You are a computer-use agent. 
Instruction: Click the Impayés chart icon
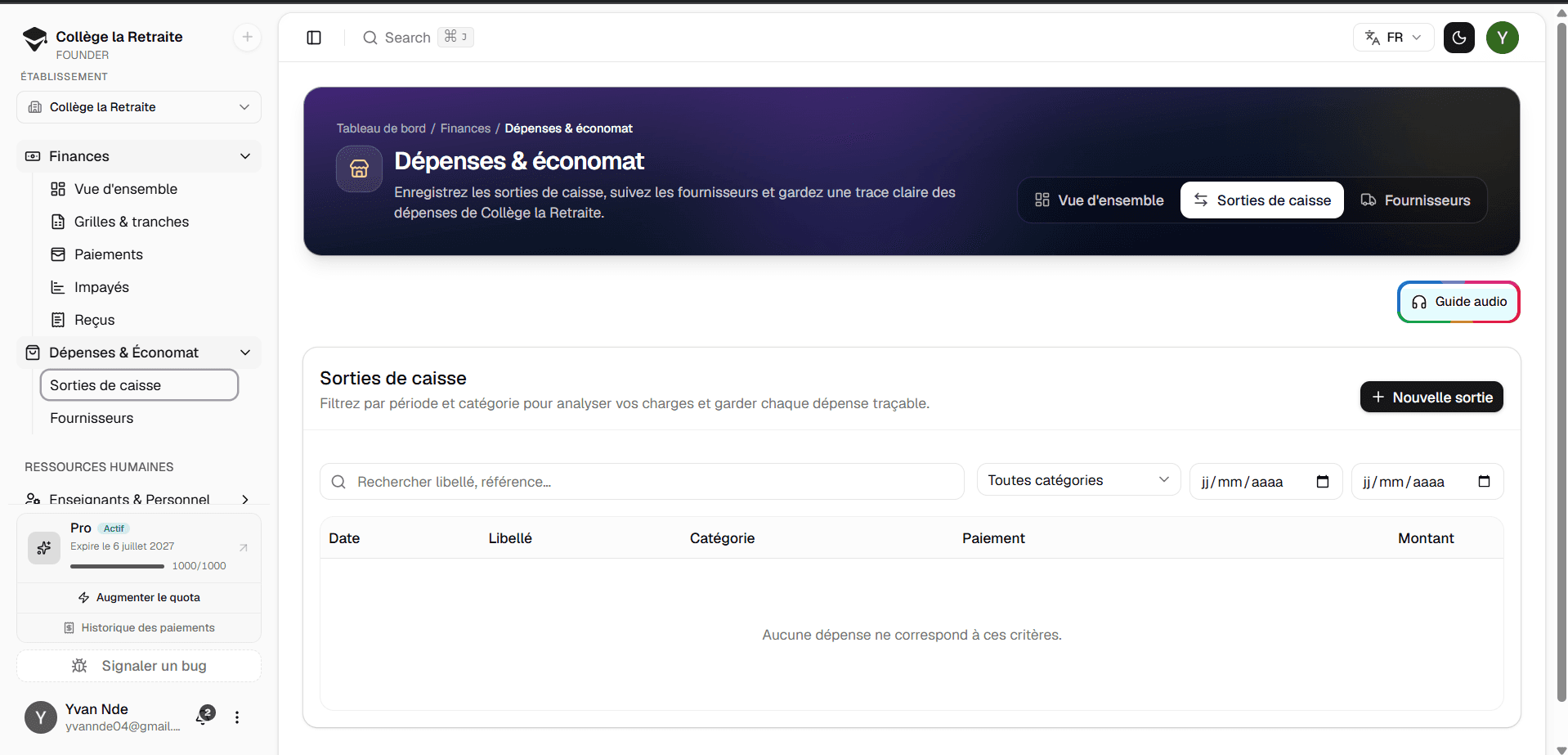58,287
